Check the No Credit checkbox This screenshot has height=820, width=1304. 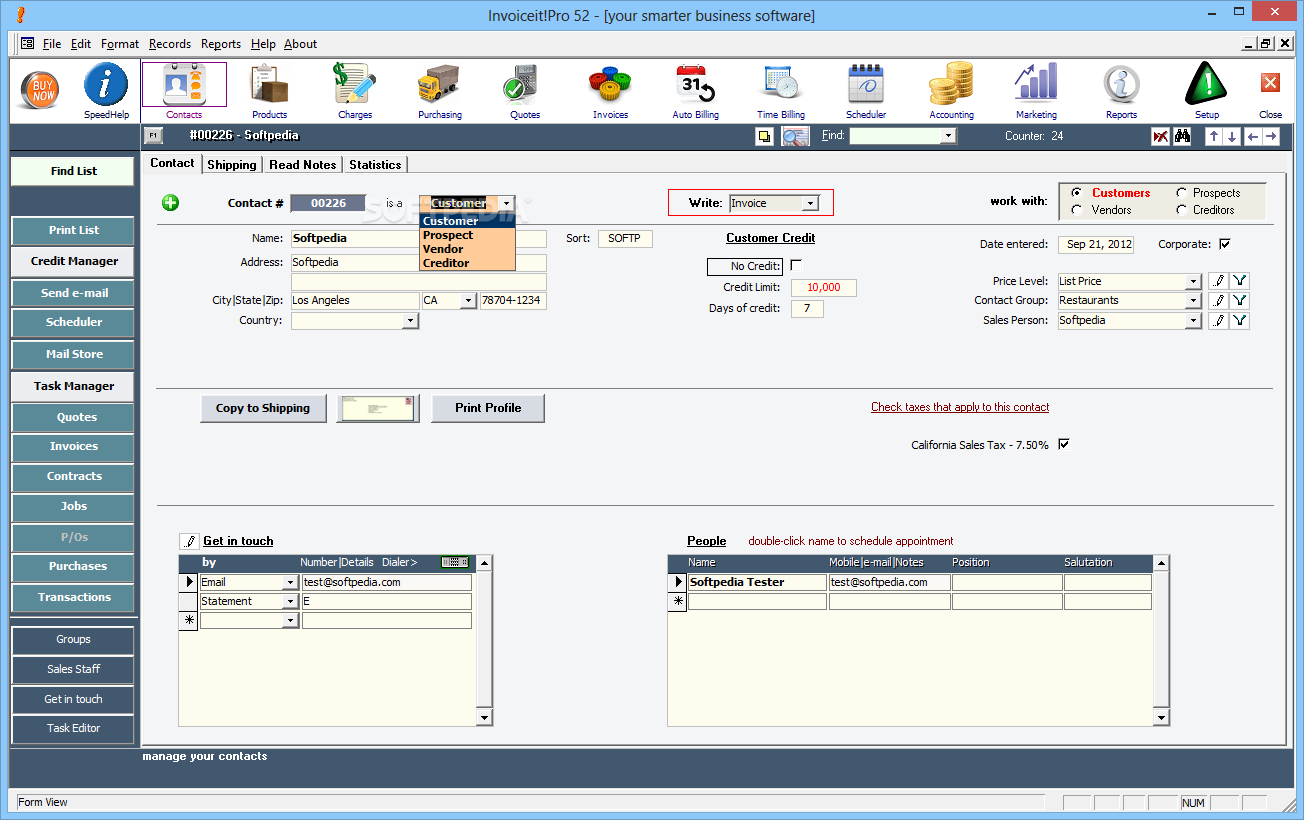point(796,265)
